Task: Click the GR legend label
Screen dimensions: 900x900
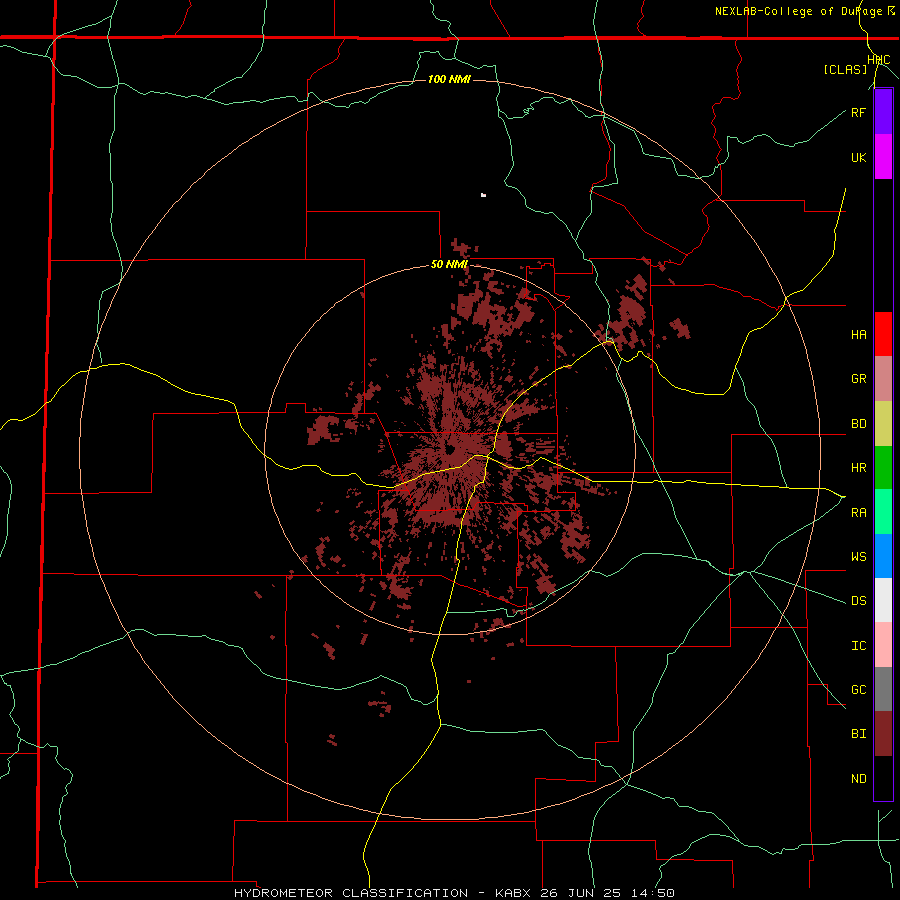Action: (x=858, y=379)
